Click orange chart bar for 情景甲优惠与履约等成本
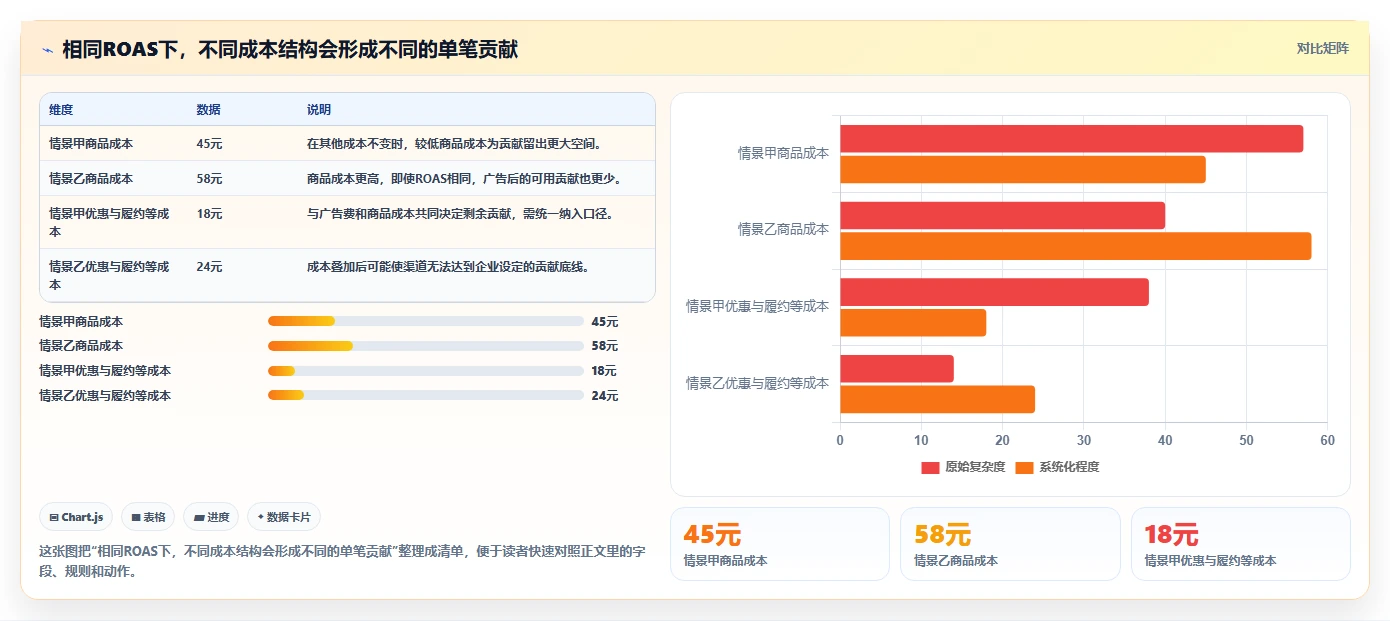The image size is (1390, 621). [x=913, y=323]
